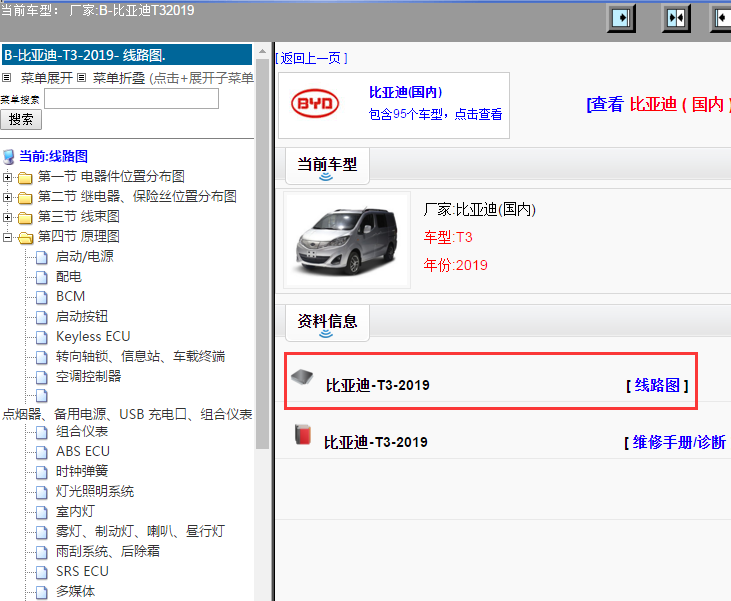The width and height of the screenshot is (731, 601).
Task: Open 雨刮系统、后除霜 schematic
Action: pos(108,552)
